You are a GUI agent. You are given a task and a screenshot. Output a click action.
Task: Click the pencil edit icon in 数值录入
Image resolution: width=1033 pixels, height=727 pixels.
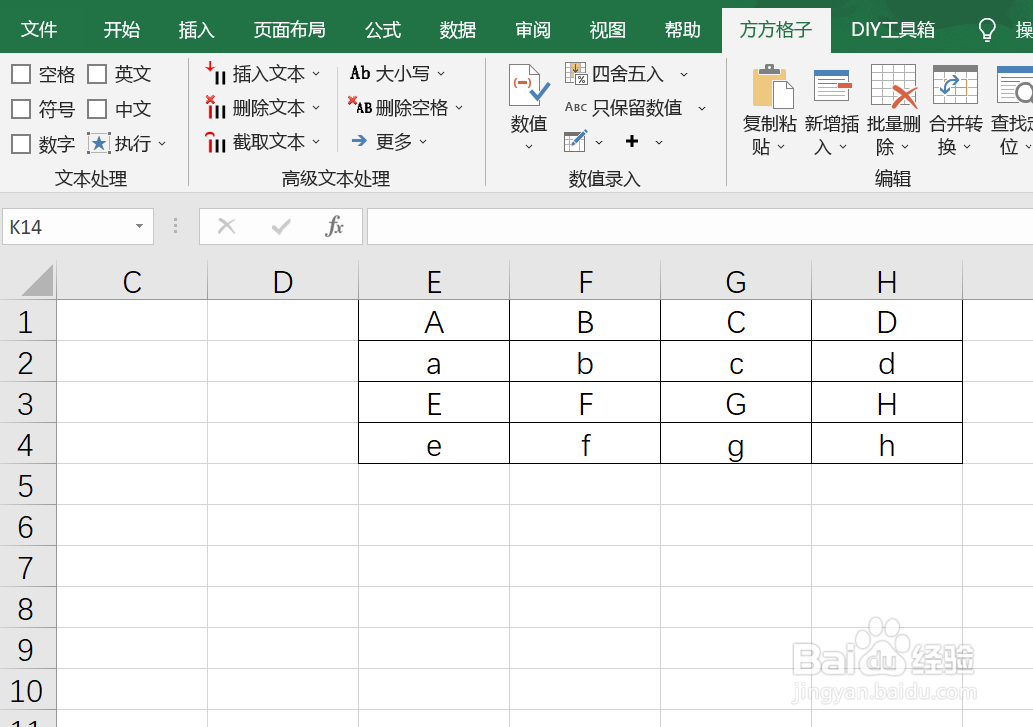click(575, 141)
